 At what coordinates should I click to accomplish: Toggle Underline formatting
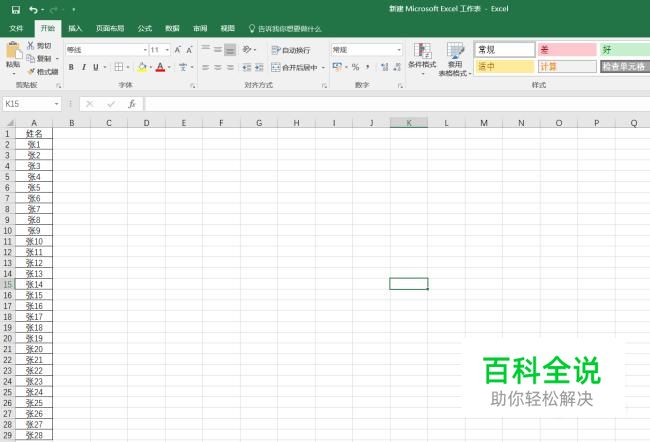[x=96, y=67]
